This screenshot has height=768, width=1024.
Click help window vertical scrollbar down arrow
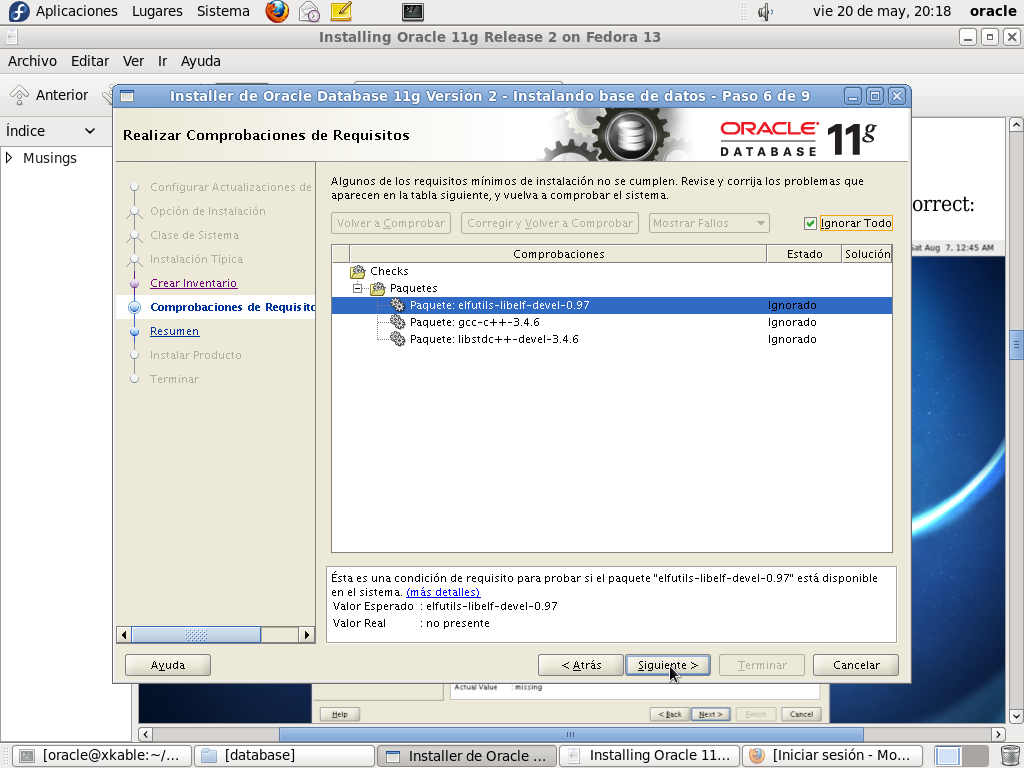[x=1016, y=716]
